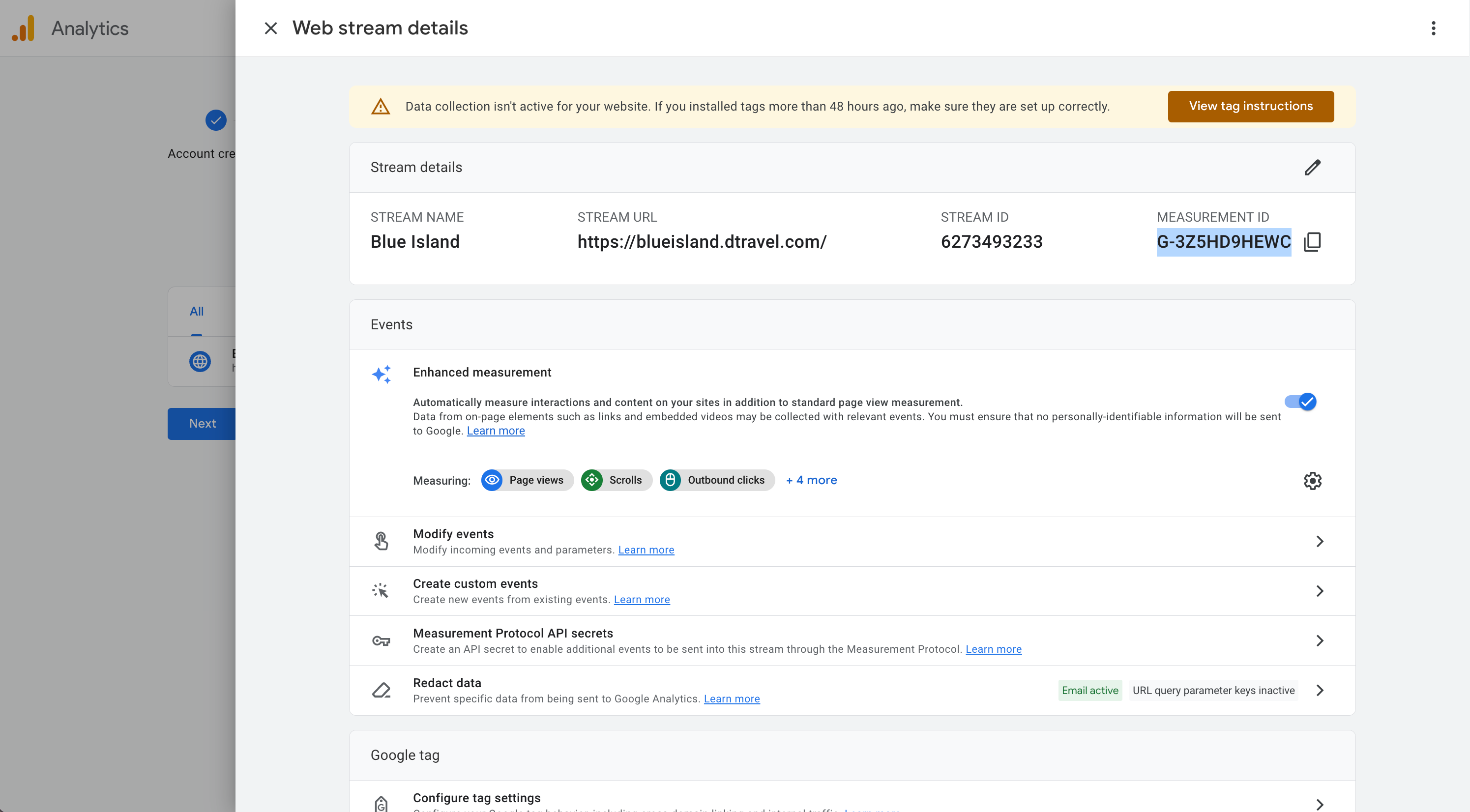Screen dimensions: 1470x812
Task: Open Learn more link for Redact data
Action: click(731, 698)
